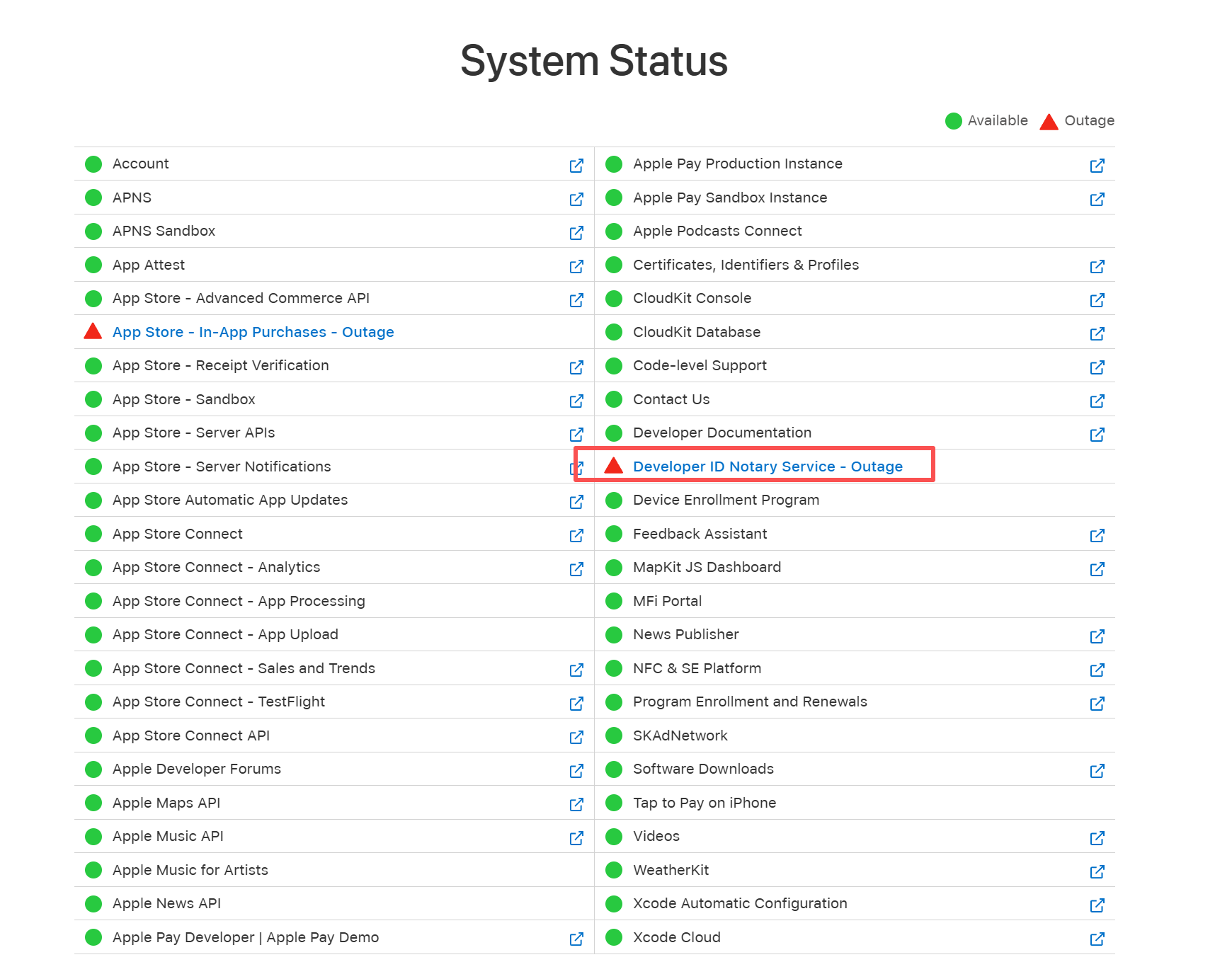This screenshot has height=979, width=1232.
Task: Click outage triangle beside Developer ID Notary
Action: coord(613,466)
